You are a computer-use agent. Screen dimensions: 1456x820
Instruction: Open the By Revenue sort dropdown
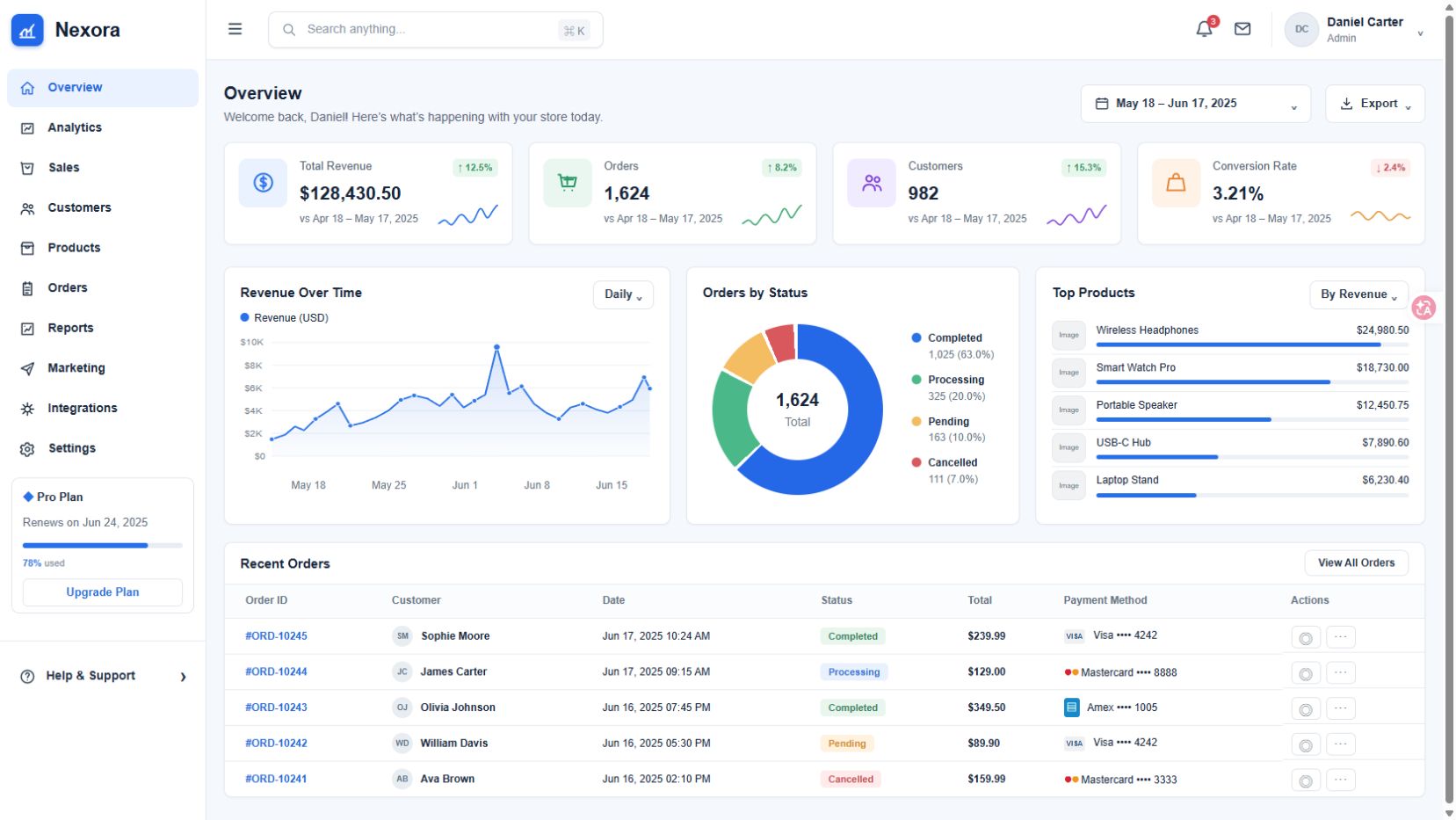[1358, 294]
